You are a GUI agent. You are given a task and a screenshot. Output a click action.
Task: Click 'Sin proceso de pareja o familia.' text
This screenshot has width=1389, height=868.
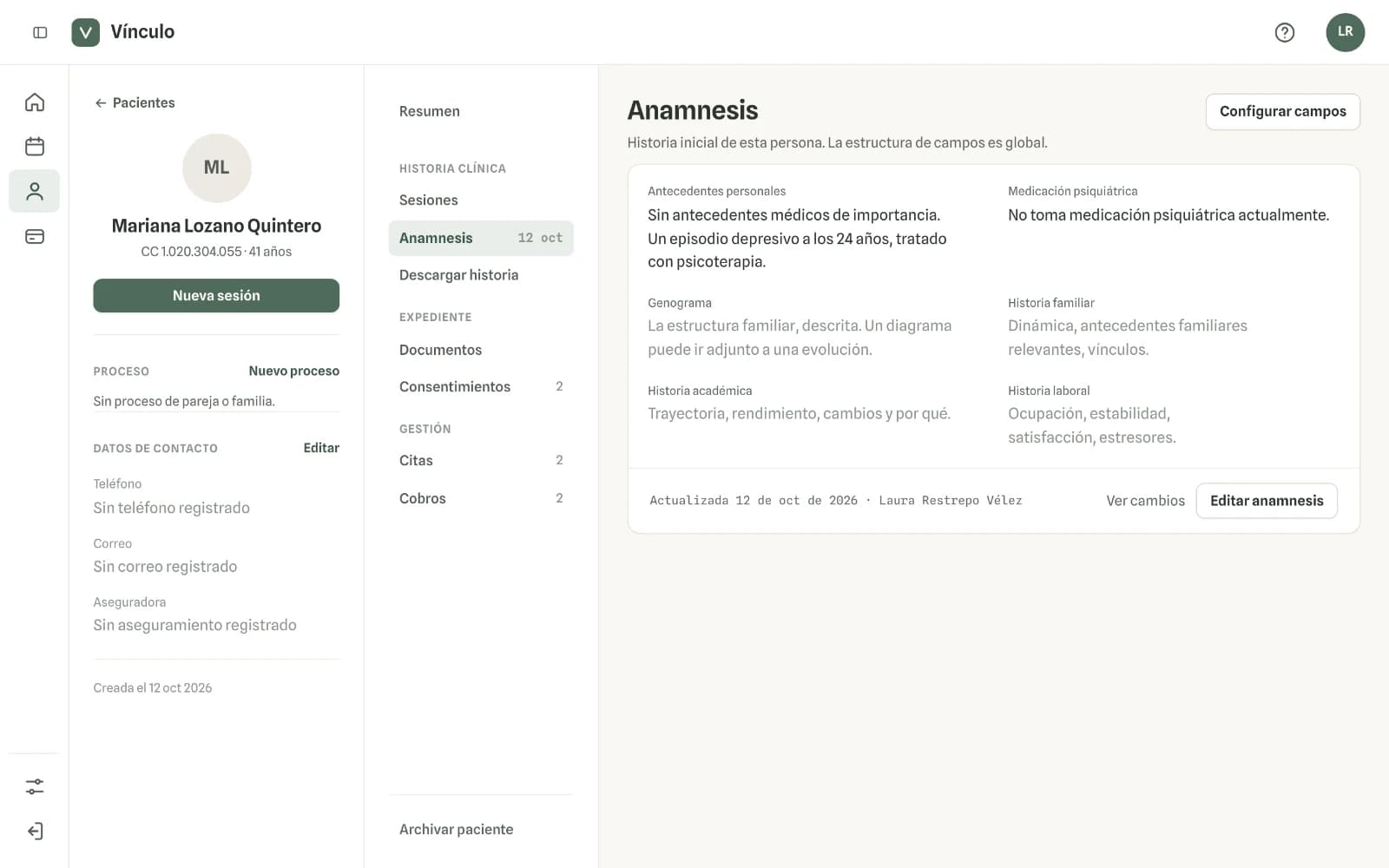coord(184,401)
